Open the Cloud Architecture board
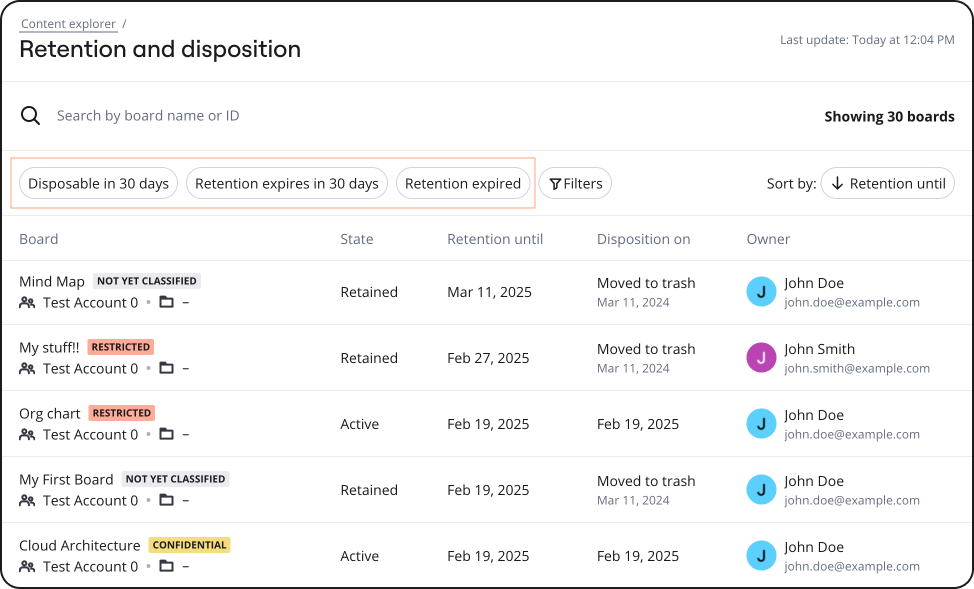974x589 pixels. click(x=80, y=546)
